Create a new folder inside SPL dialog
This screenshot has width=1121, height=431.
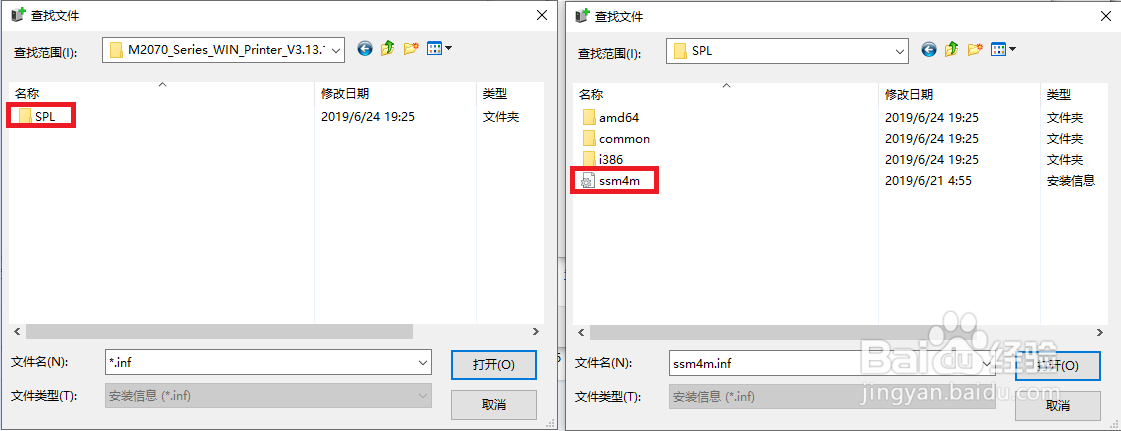coord(974,49)
